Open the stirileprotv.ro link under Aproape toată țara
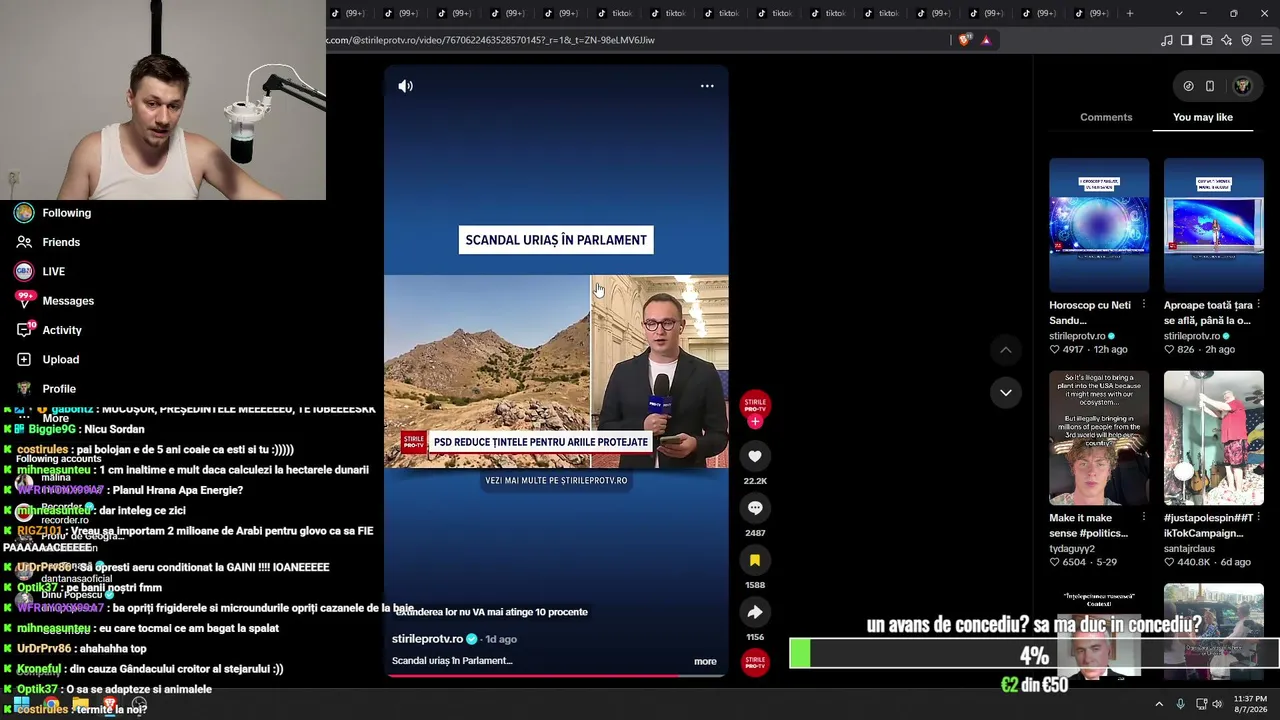The height and width of the screenshot is (720, 1280). click(x=1192, y=336)
